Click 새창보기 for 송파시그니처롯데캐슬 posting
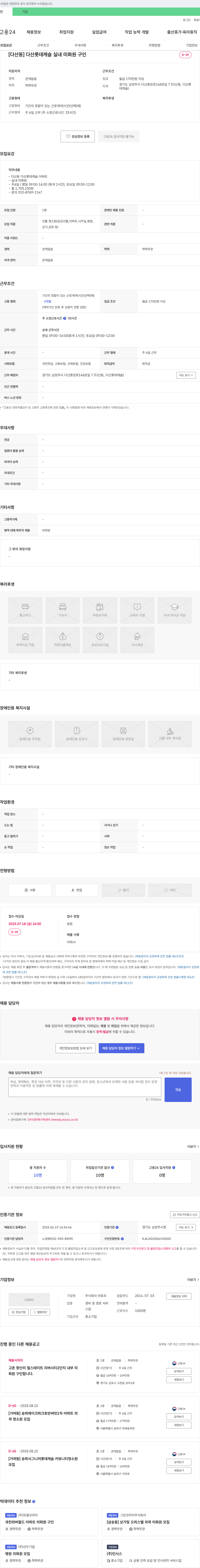Image resolution: width=200 pixels, height=1568 pixels. tap(179, 1471)
